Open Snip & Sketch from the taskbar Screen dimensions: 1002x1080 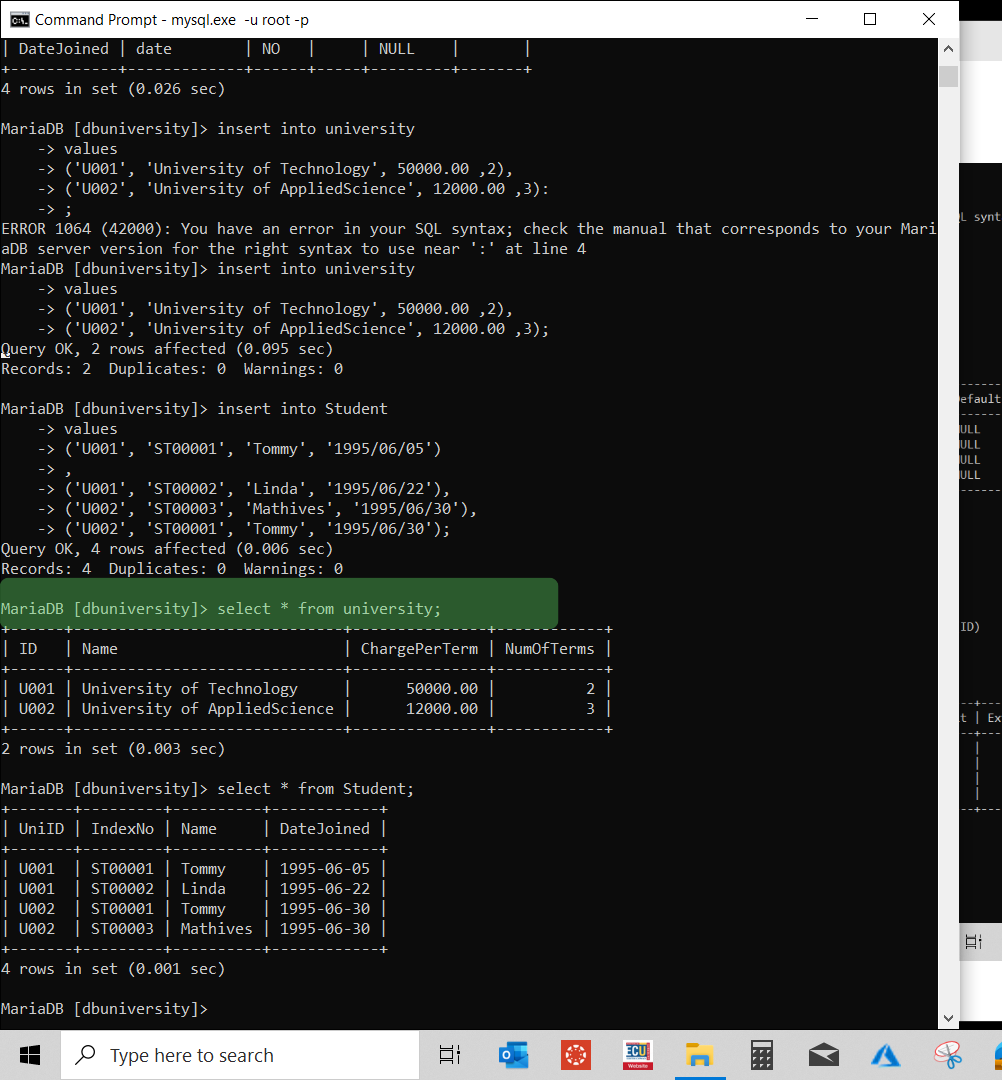point(946,1054)
